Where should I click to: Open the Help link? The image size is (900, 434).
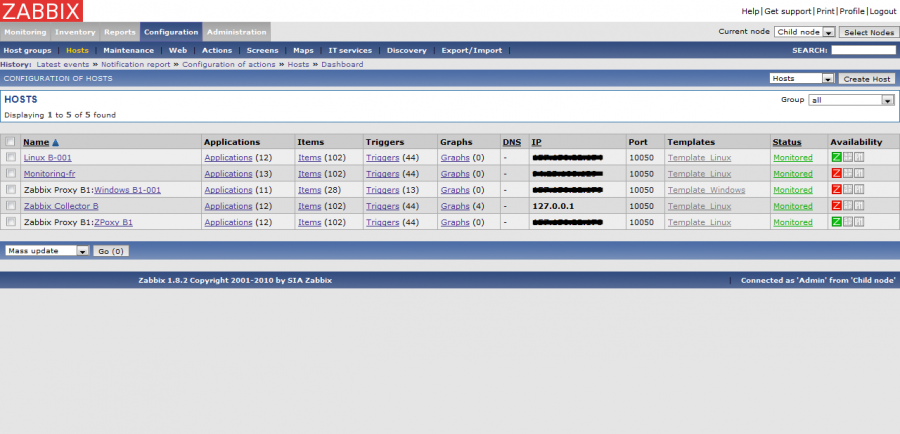(x=750, y=11)
